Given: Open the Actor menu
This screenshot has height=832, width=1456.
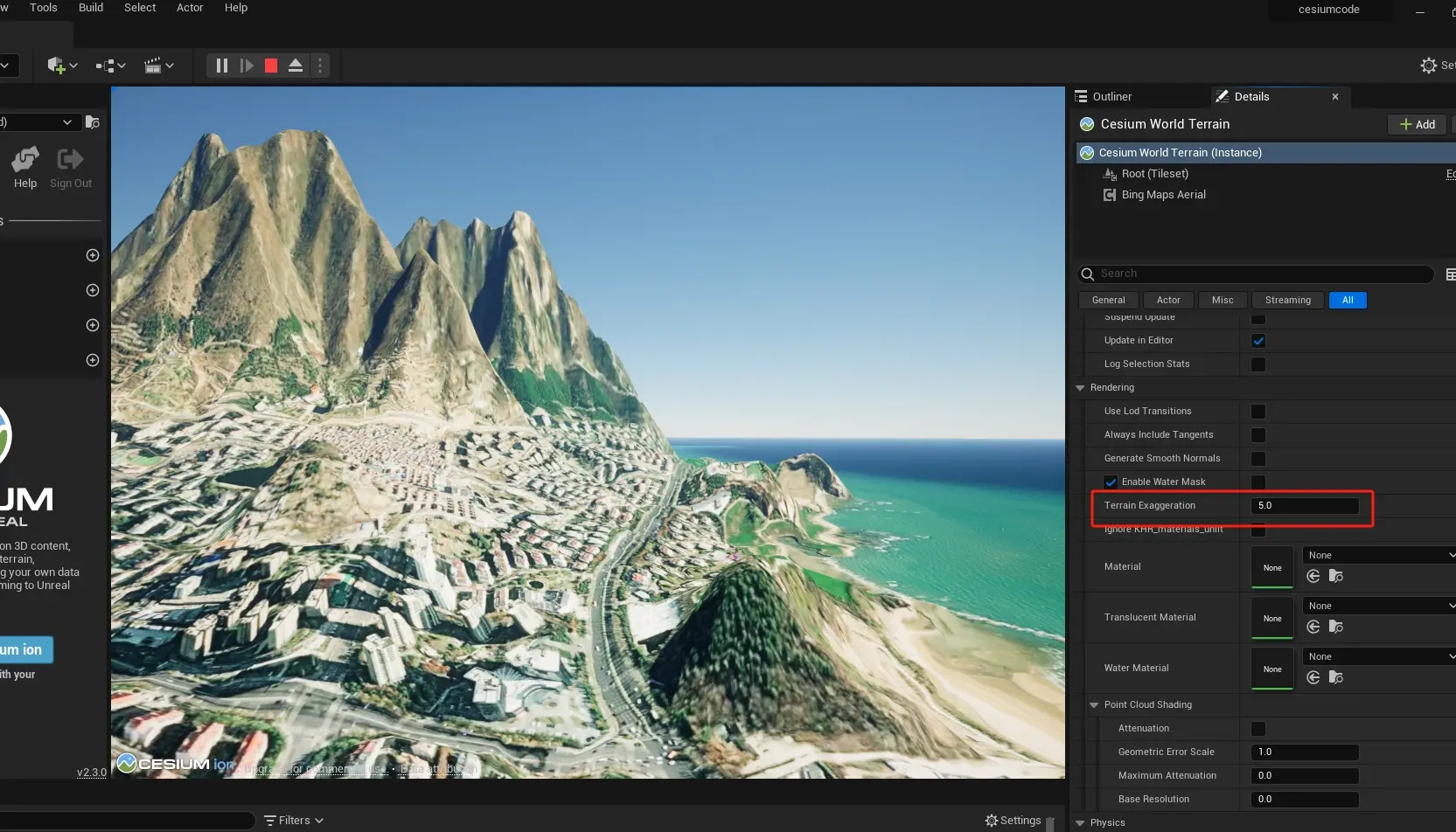Looking at the screenshot, I should pos(190,8).
